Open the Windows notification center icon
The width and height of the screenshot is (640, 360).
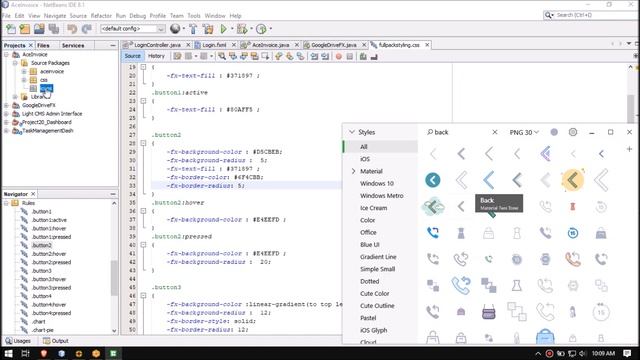(627, 353)
